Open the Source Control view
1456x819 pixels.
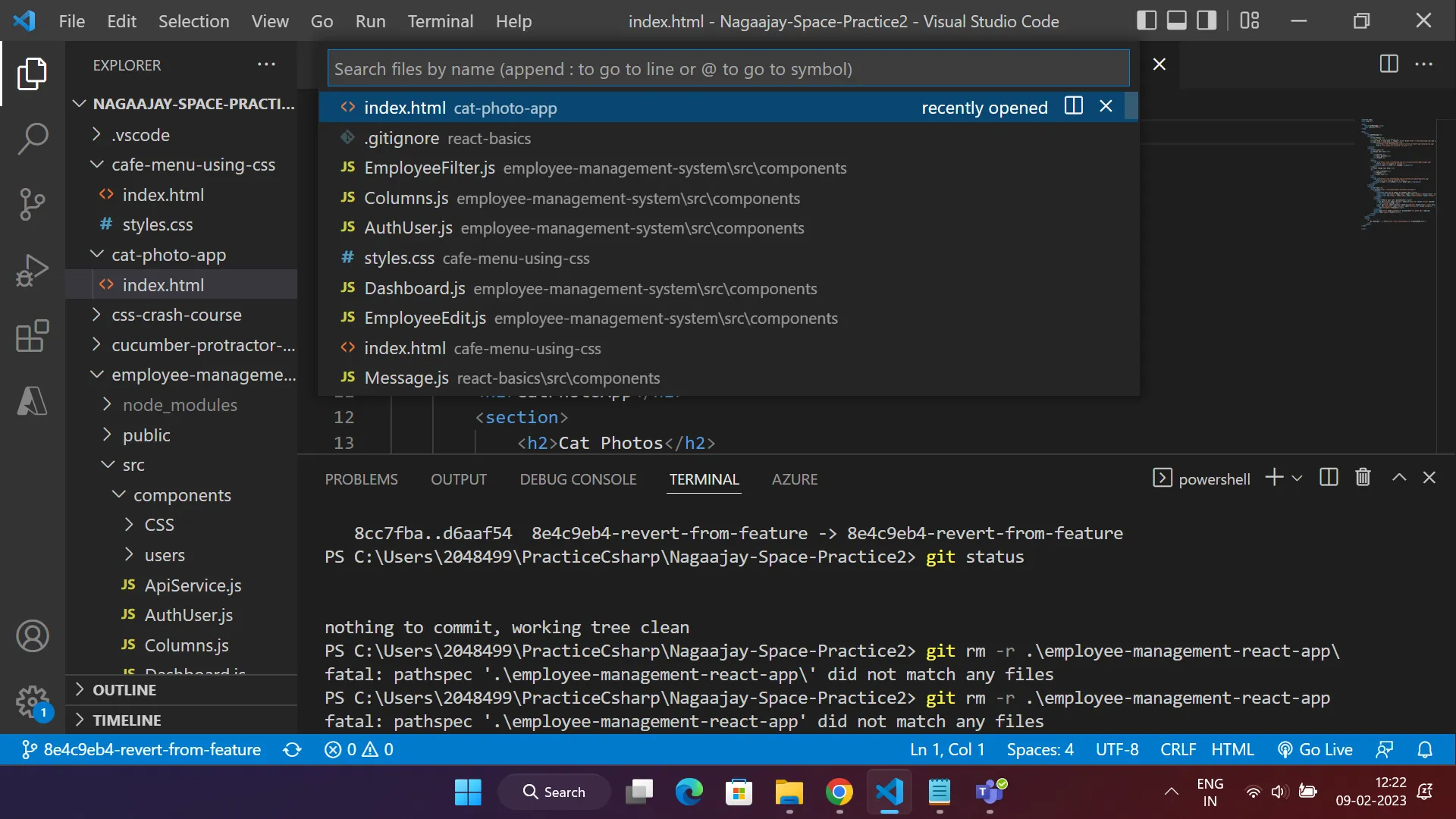pos(32,204)
